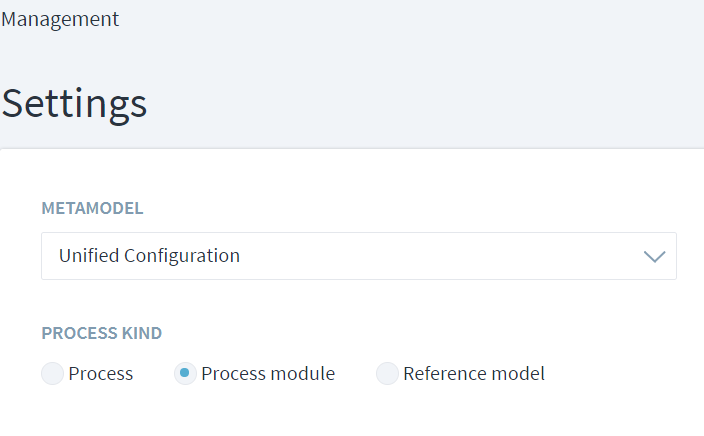Screen dimensions: 704x436
Task: Click the 'Reference model' label text
Action: click(474, 374)
